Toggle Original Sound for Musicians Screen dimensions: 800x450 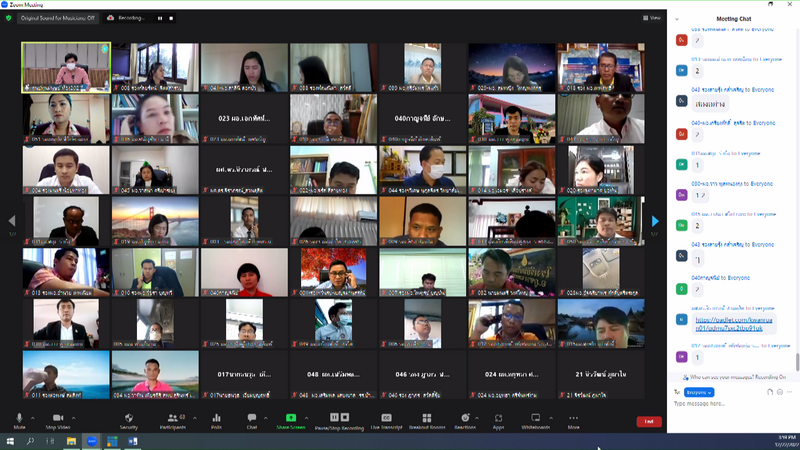[x=58, y=18]
